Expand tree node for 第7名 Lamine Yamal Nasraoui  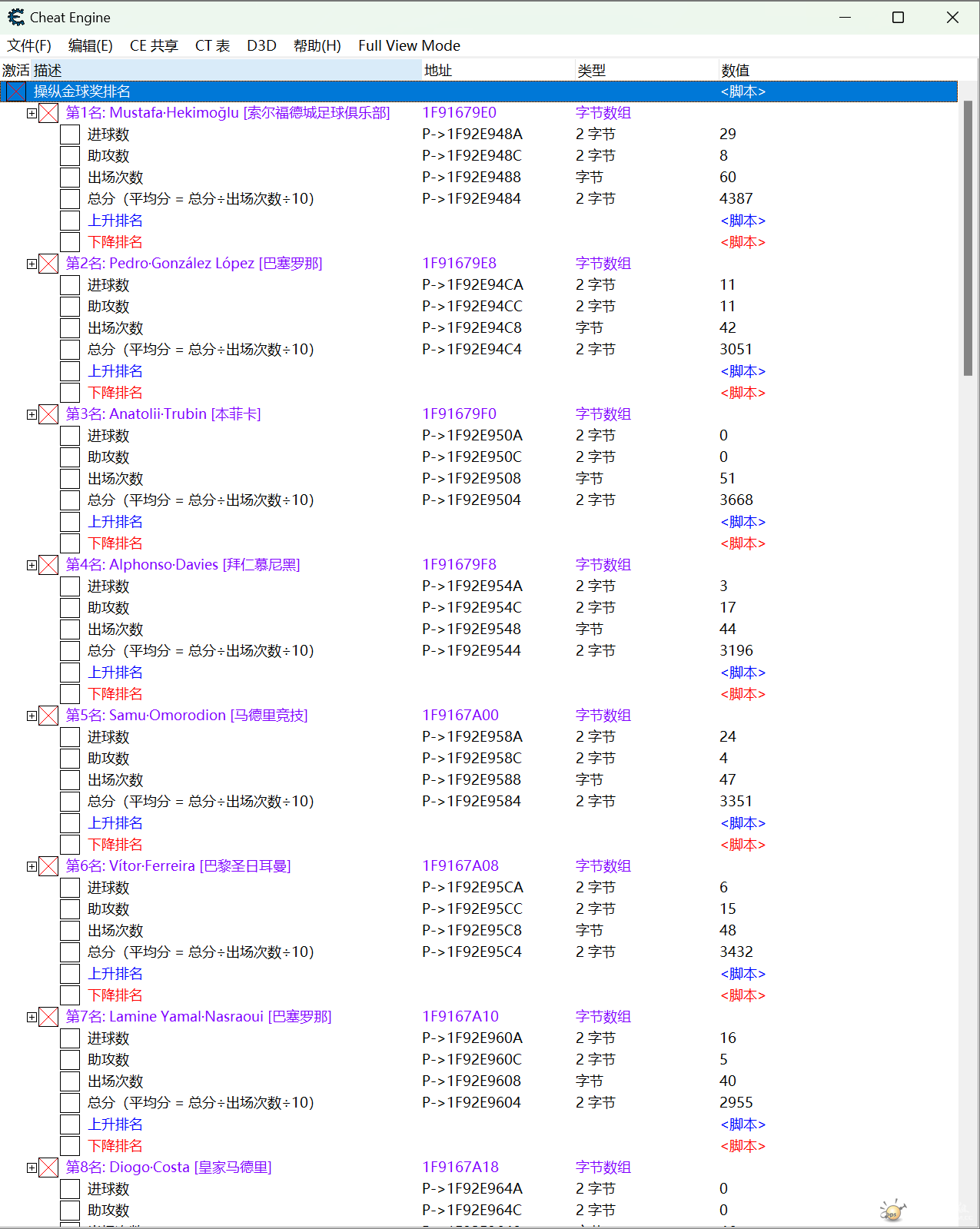pyautogui.click(x=32, y=1017)
